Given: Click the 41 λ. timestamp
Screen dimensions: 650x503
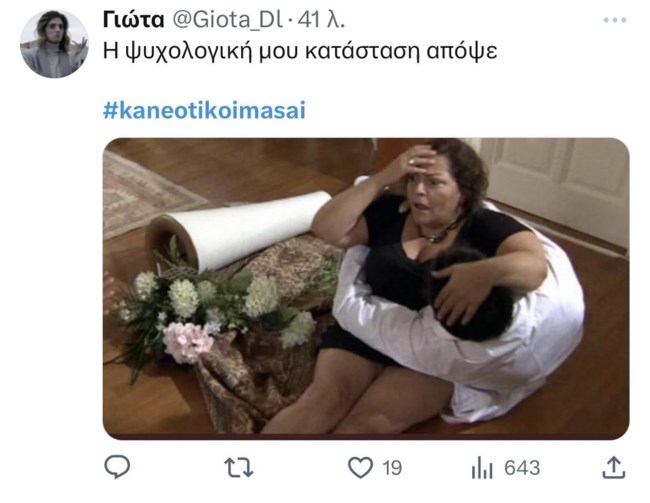Looking at the screenshot, I should [x=321, y=20].
